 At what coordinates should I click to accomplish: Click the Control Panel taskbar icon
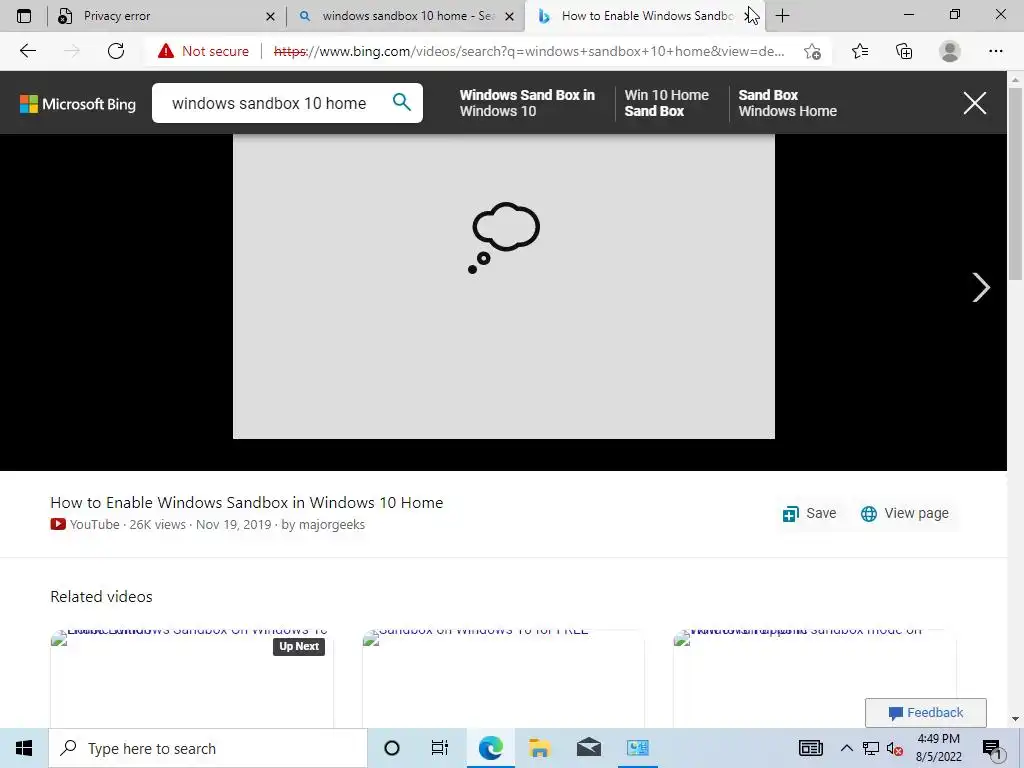pyautogui.click(x=637, y=748)
